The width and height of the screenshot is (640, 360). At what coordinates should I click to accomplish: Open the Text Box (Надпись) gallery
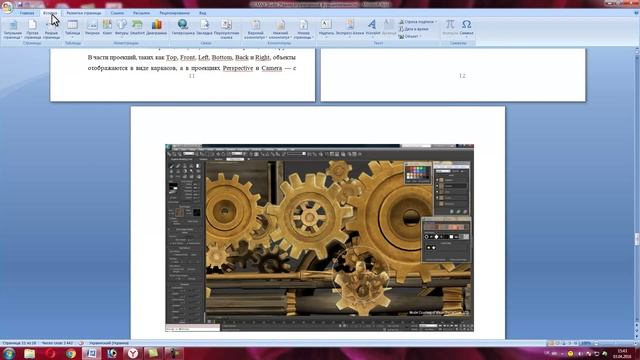(x=326, y=28)
